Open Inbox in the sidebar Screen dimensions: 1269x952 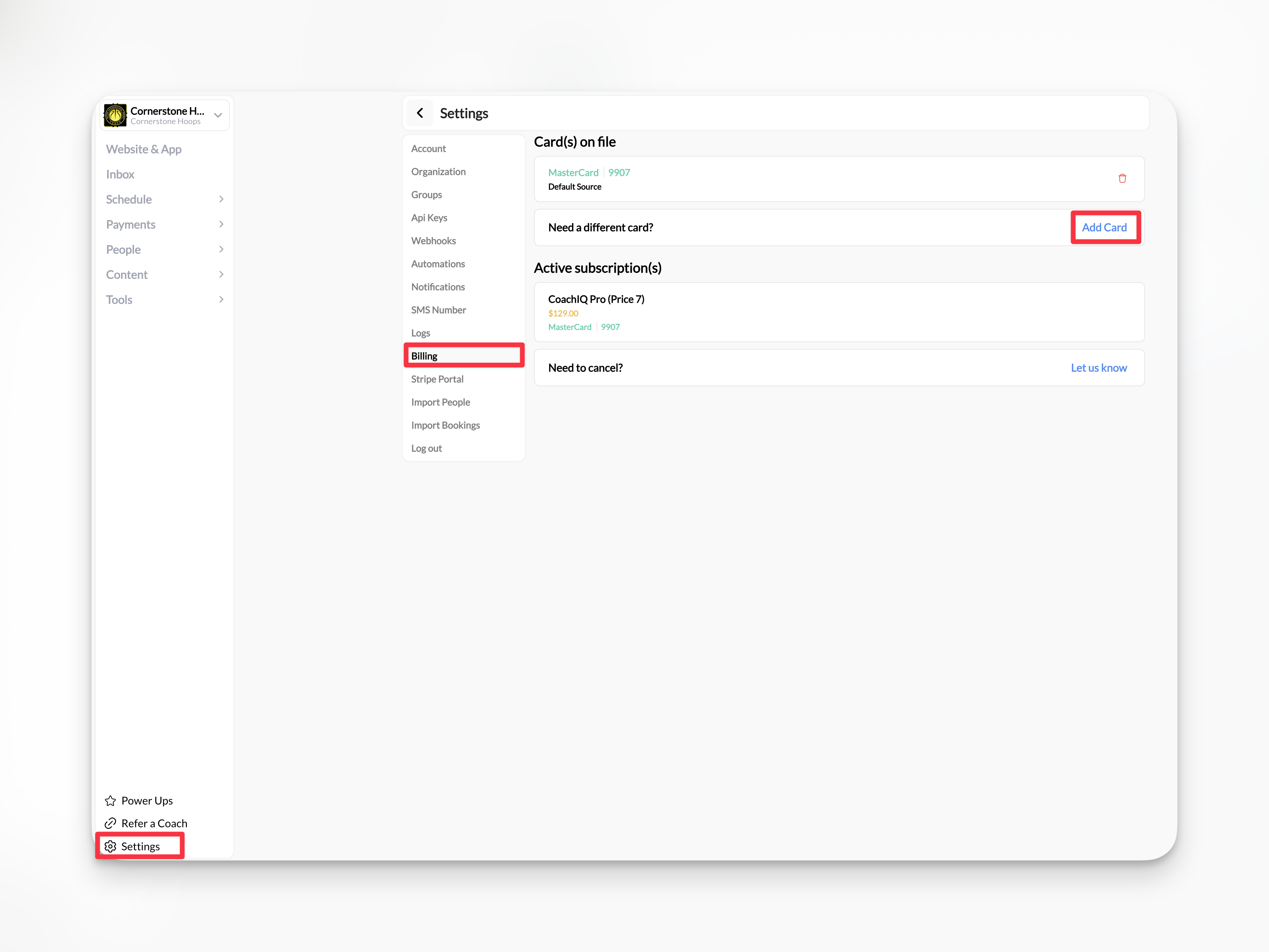pos(120,174)
